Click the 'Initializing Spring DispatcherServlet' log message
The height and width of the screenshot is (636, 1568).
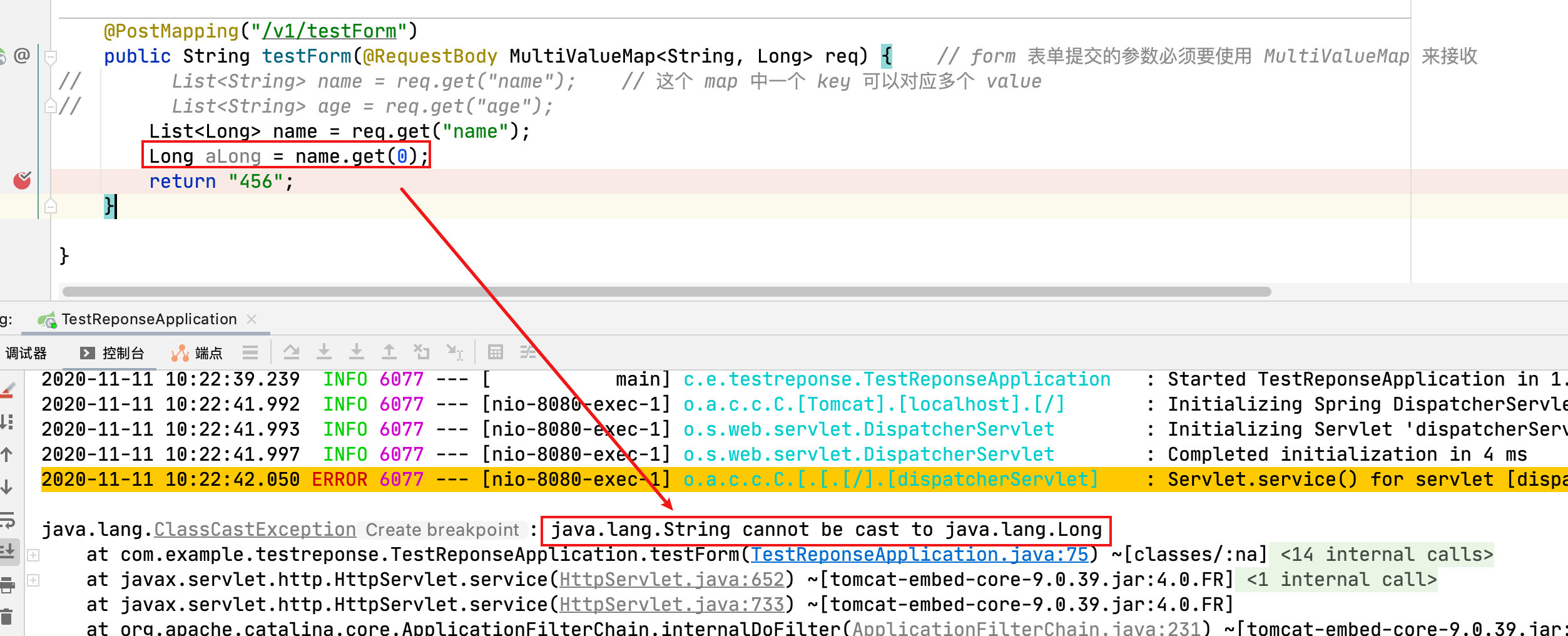tap(1368, 404)
